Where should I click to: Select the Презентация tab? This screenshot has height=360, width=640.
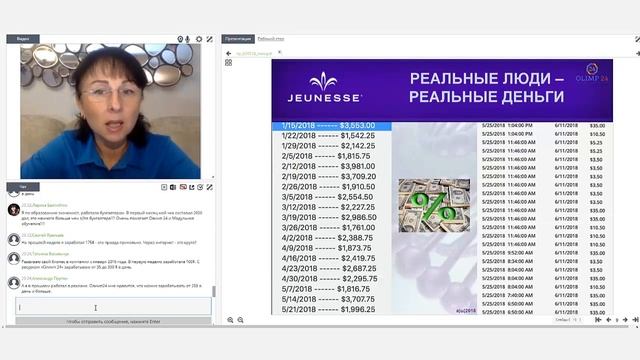click(x=238, y=39)
